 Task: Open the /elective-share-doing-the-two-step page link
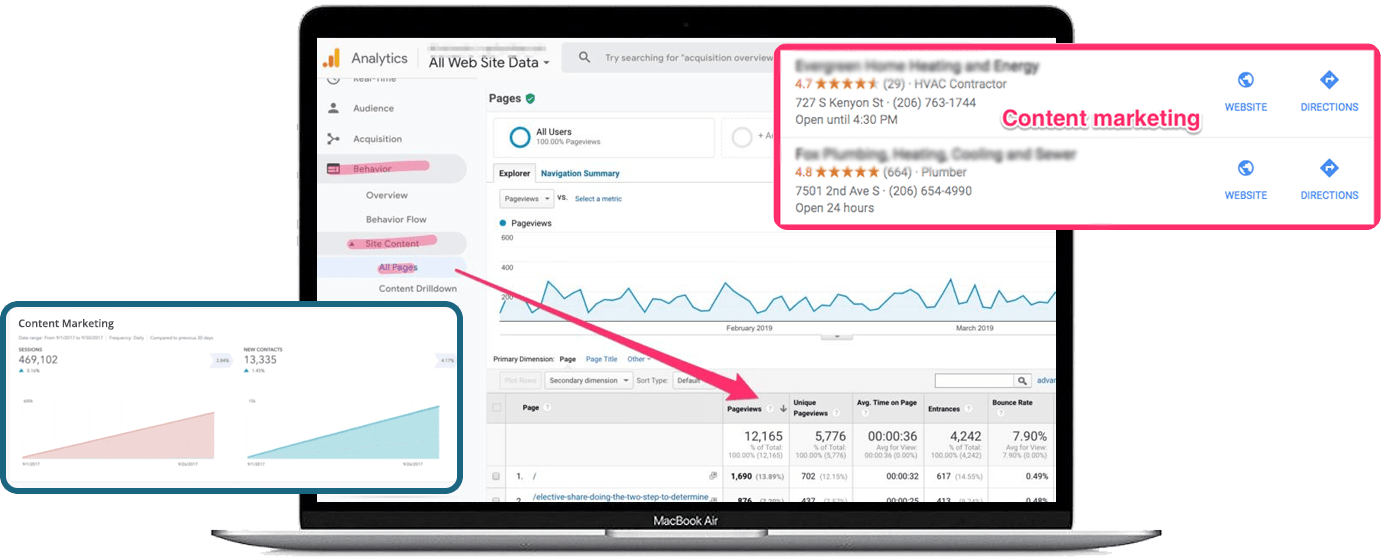pyautogui.click(x=620, y=496)
